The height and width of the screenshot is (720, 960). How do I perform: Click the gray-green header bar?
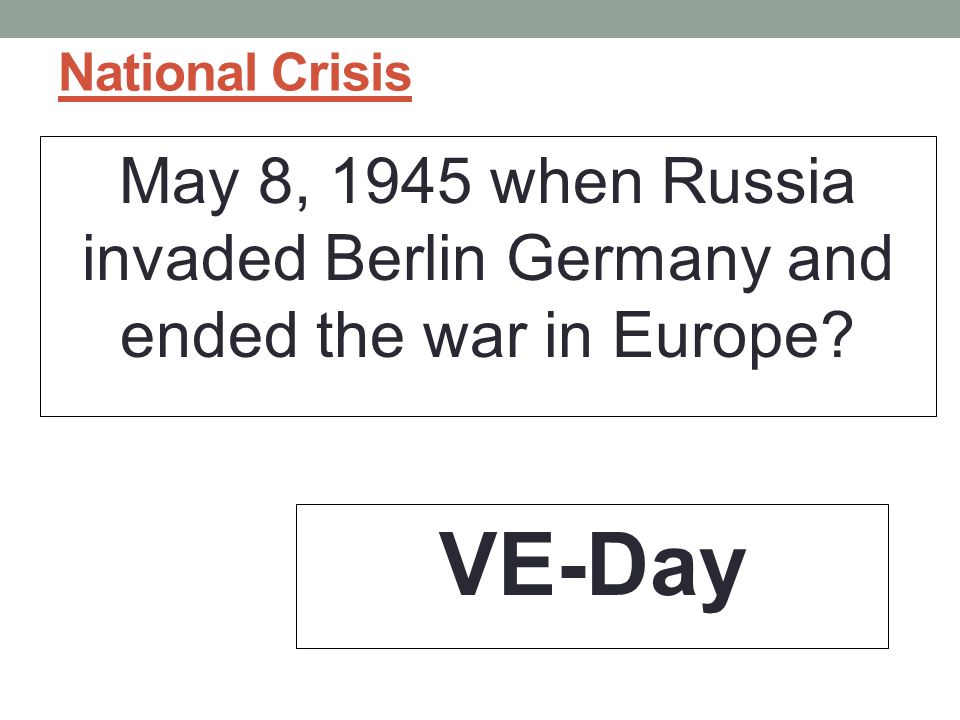(480, 18)
